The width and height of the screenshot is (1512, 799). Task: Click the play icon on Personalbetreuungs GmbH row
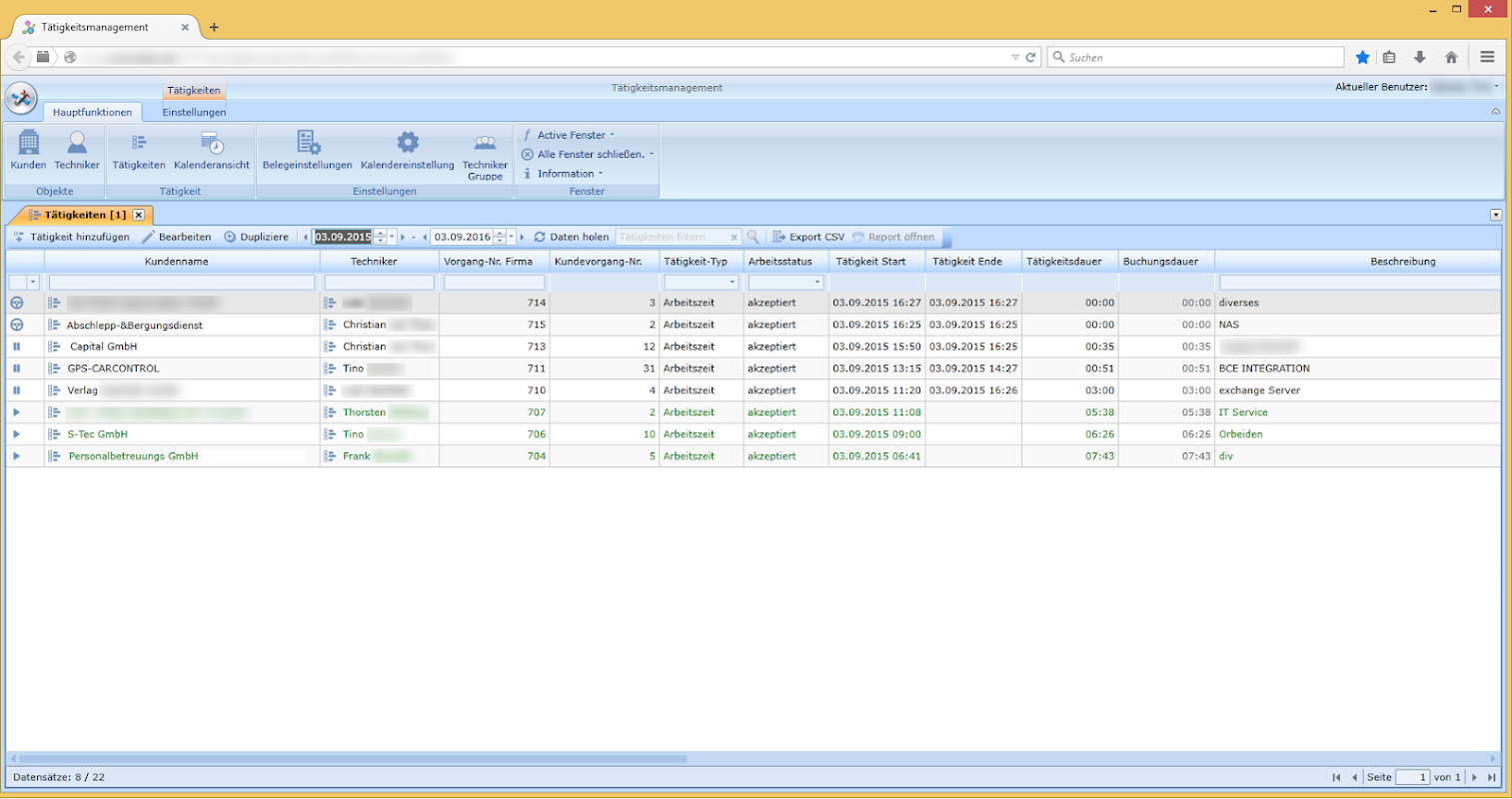17,456
